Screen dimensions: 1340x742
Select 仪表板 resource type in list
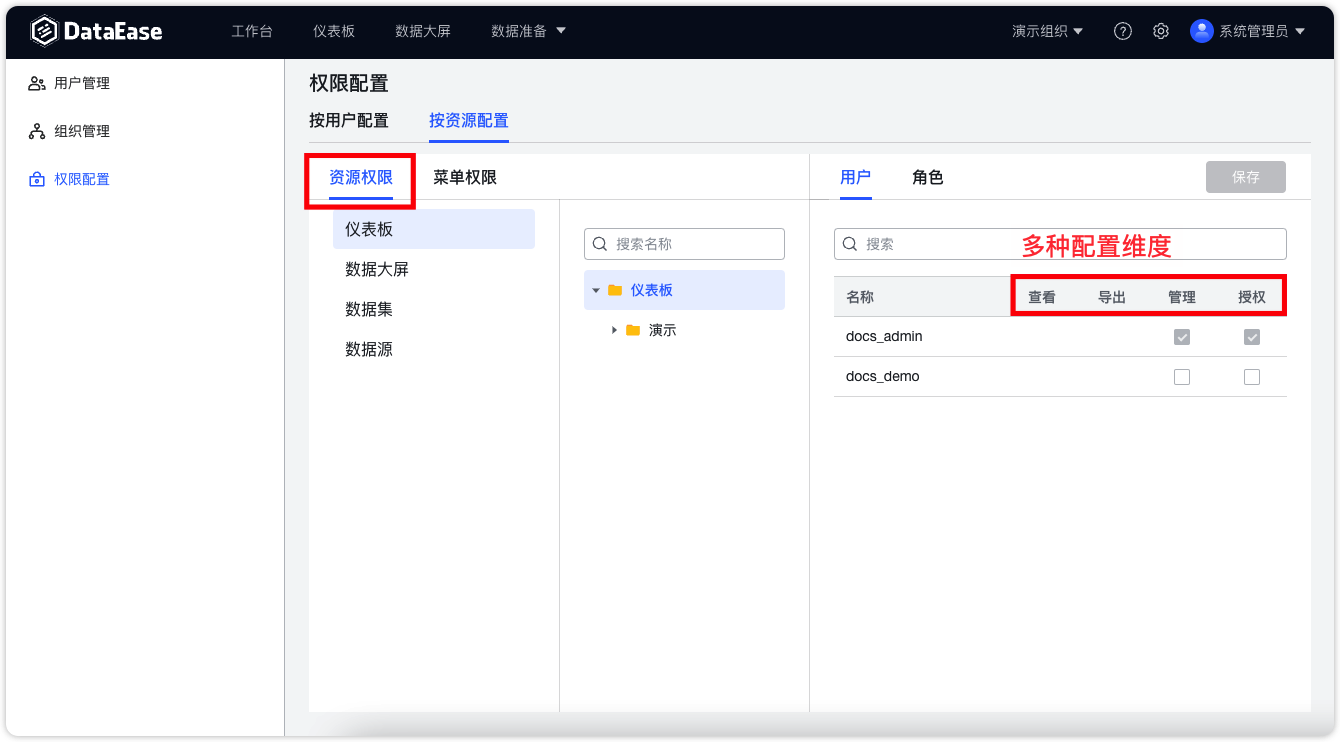click(434, 229)
